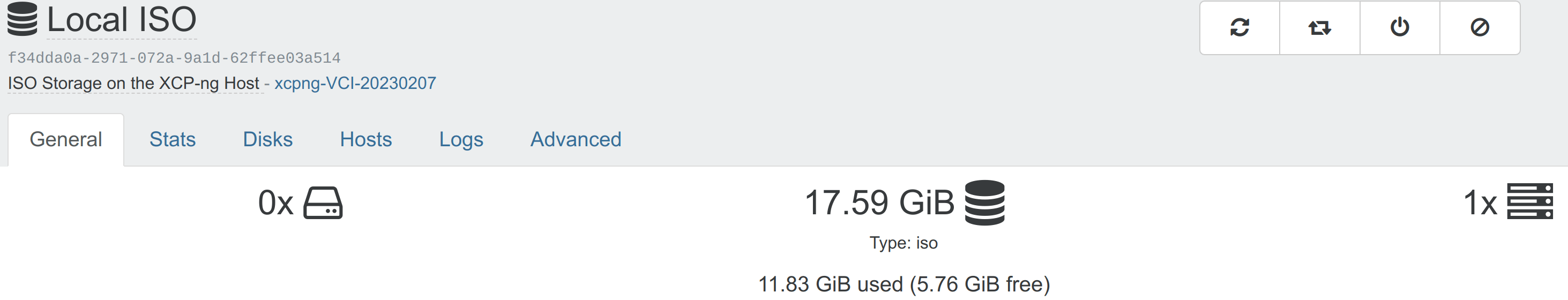The width and height of the screenshot is (1568, 300).
Task: Click the rescan all disks refresh icon
Action: point(1240,27)
